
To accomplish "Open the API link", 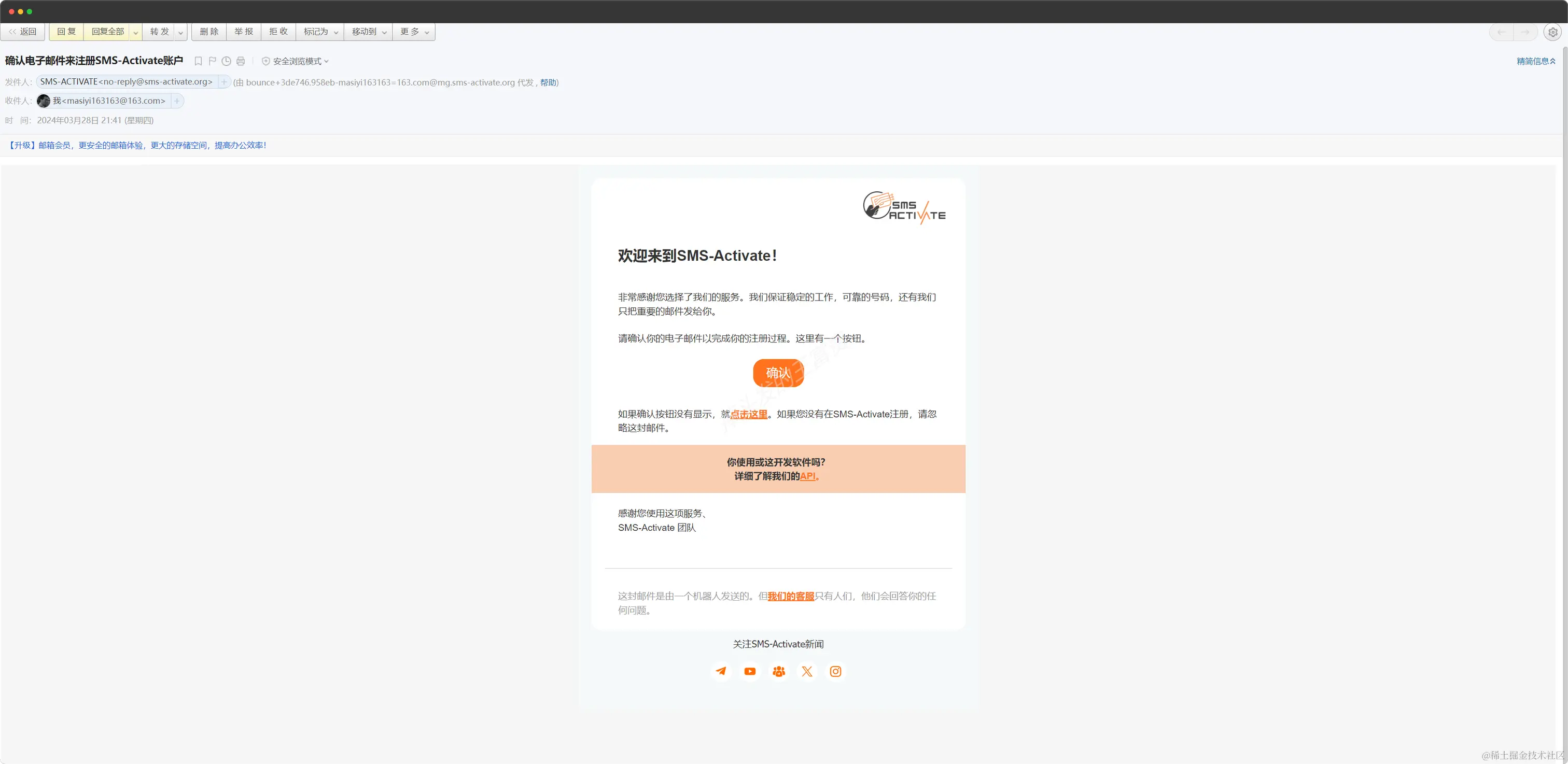I will click(808, 476).
